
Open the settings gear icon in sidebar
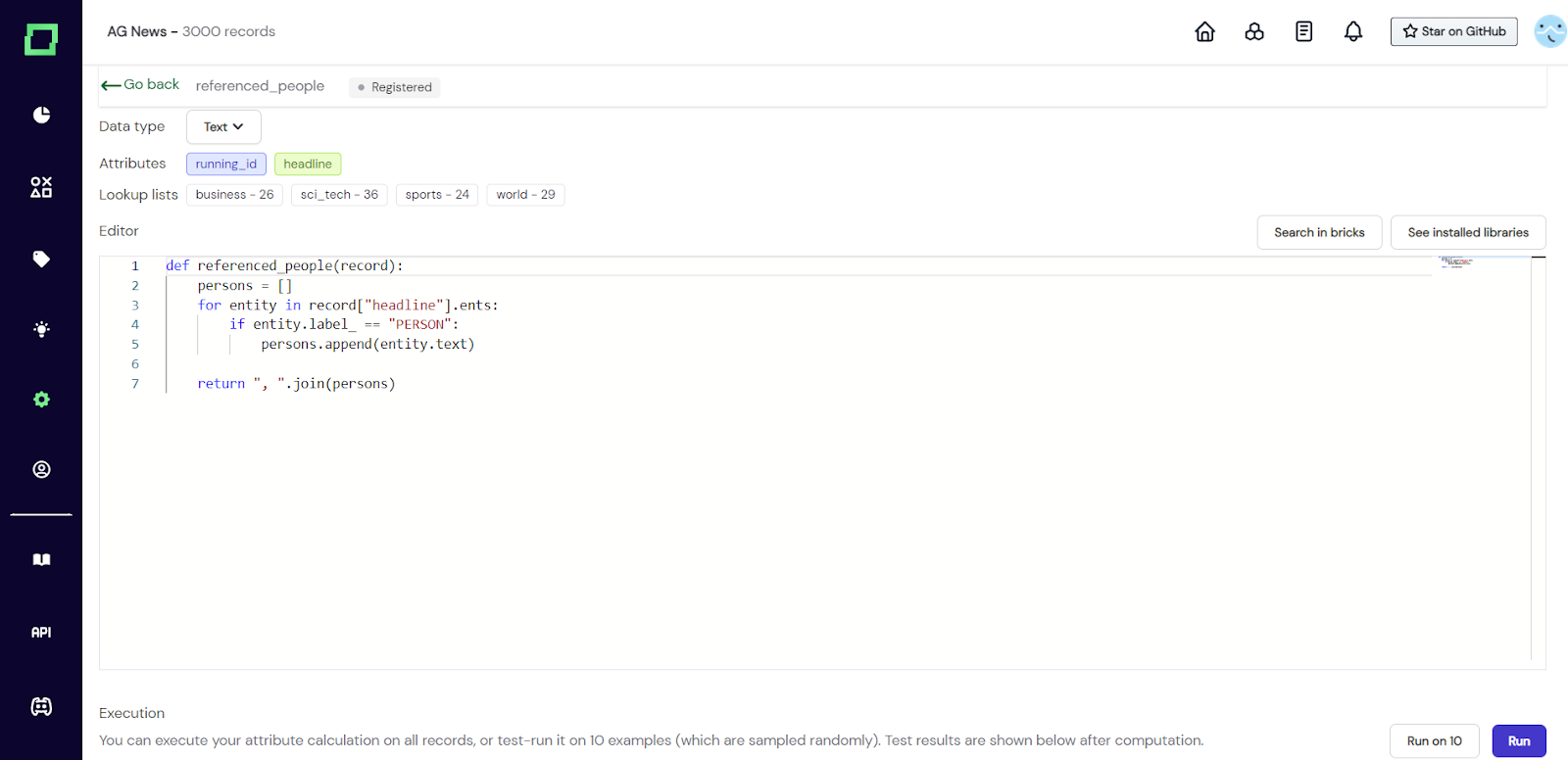pos(41,400)
